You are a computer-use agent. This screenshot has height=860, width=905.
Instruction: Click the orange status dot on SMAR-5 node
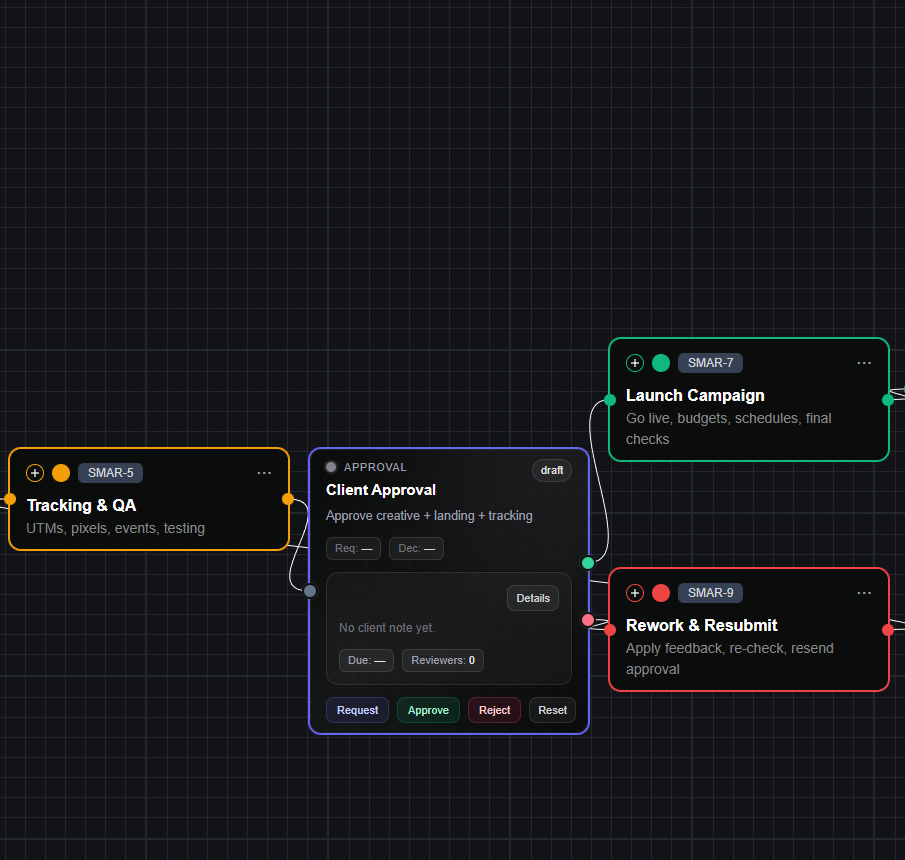(x=61, y=473)
